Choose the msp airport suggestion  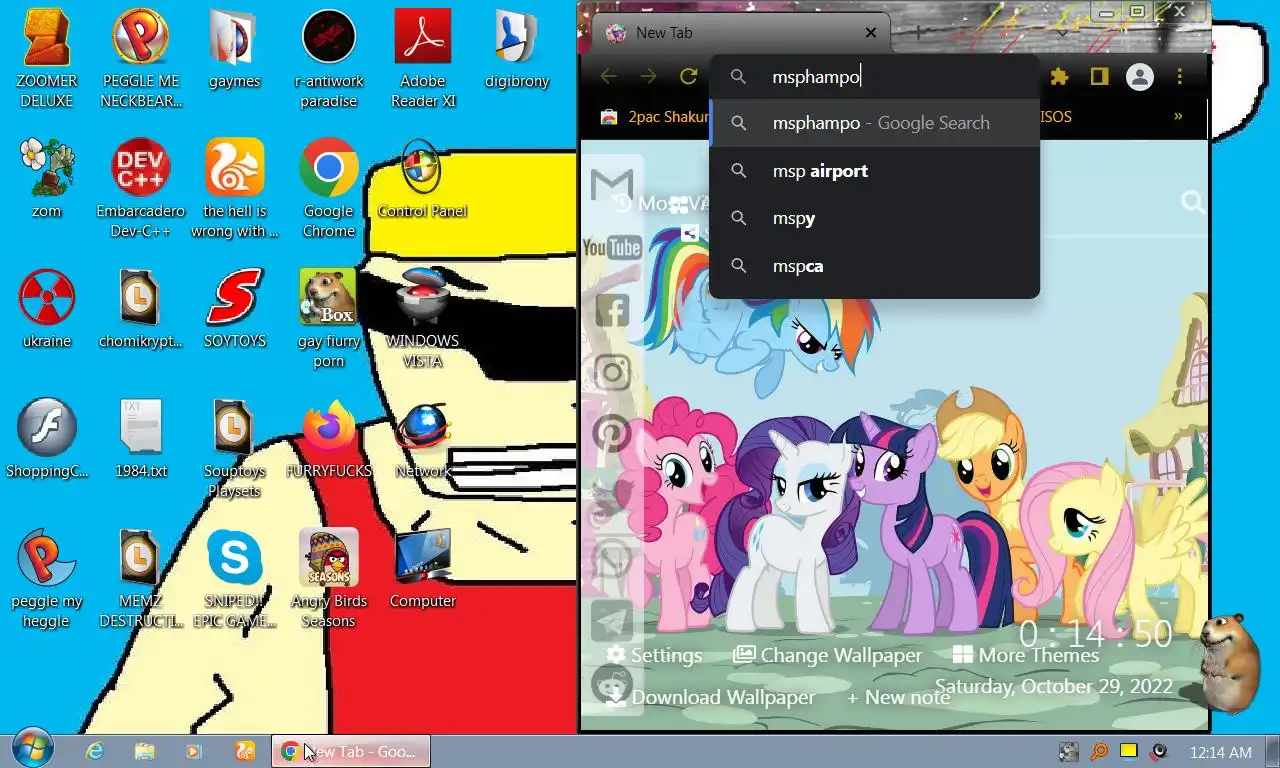875,171
